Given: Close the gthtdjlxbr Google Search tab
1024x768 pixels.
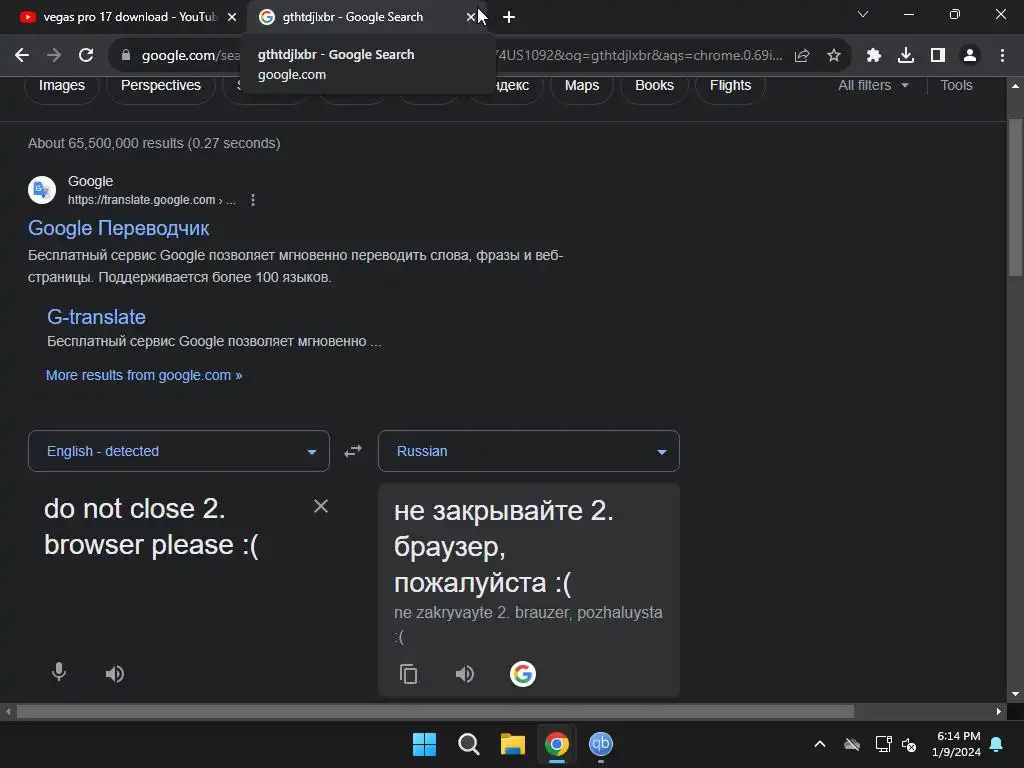Looking at the screenshot, I should click(471, 17).
